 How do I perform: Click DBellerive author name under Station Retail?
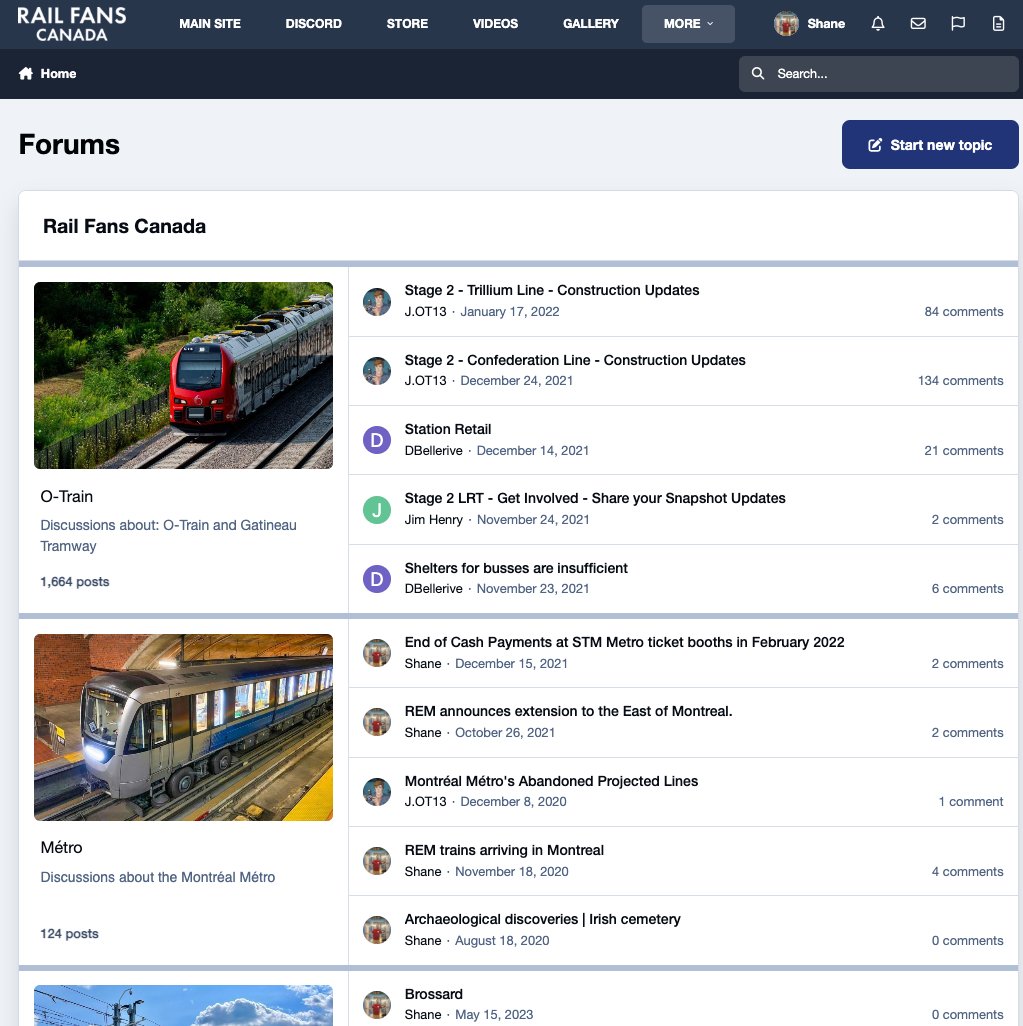coord(433,451)
